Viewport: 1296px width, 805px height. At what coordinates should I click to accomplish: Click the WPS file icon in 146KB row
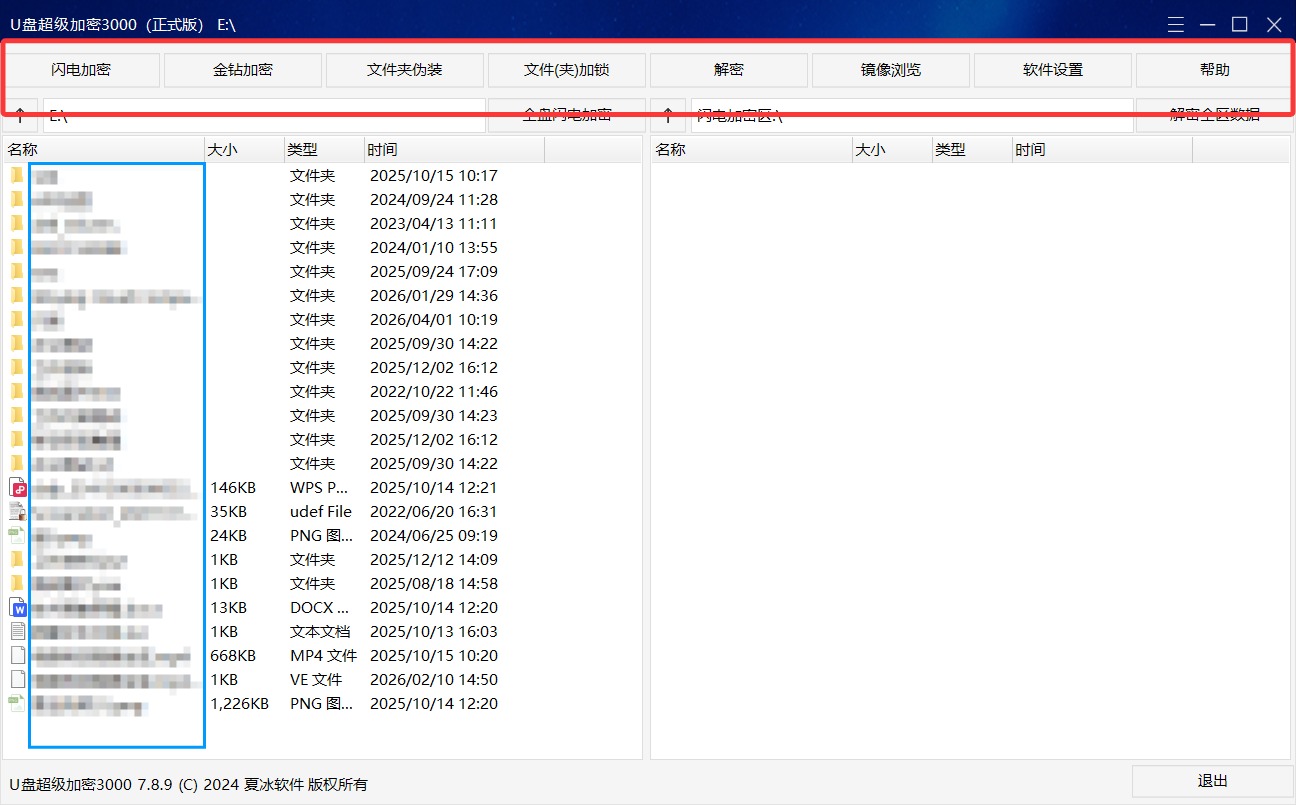coord(18,487)
